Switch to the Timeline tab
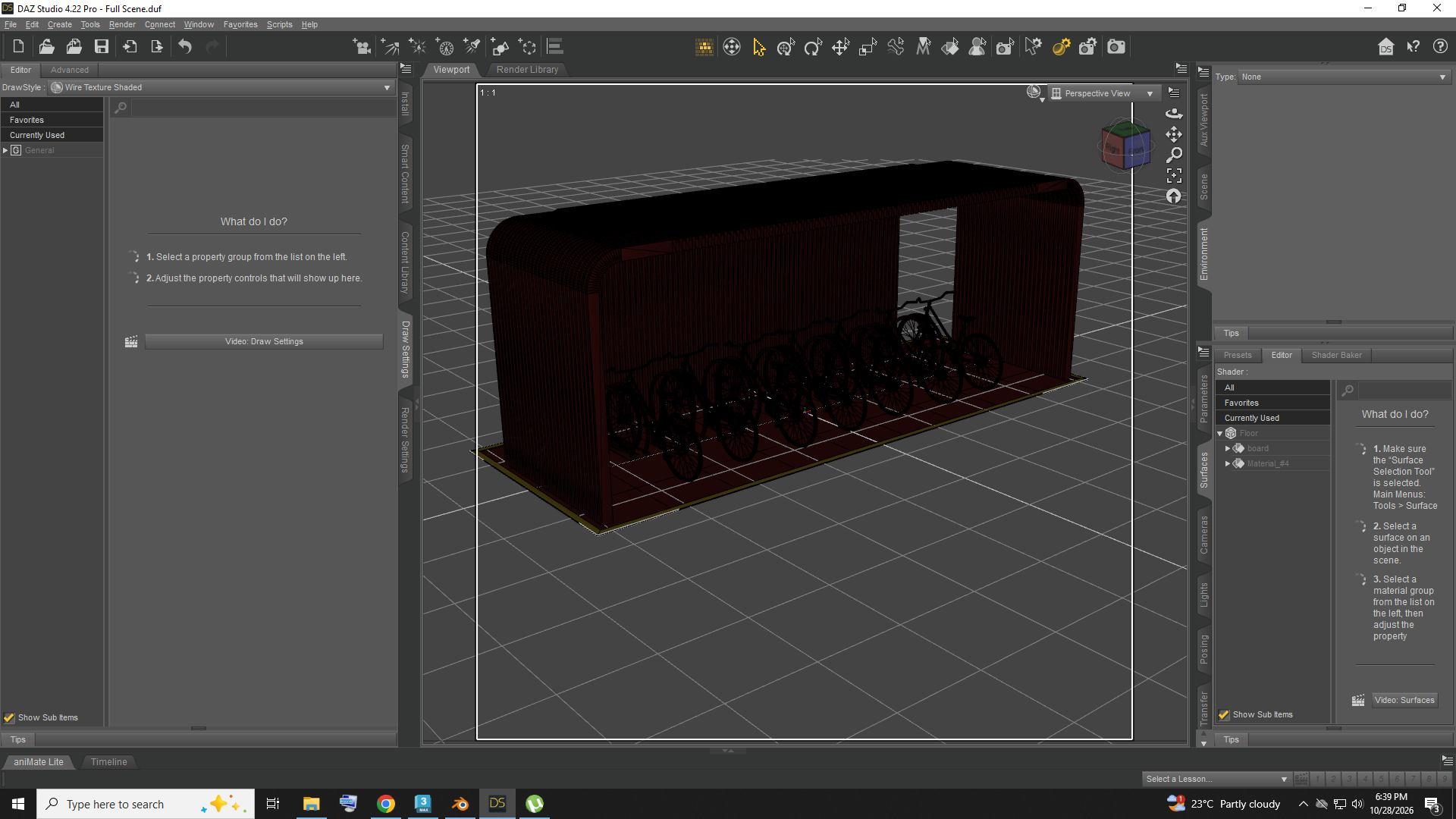Image resolution: width=1456 pixels, height=819 pixels. (108, 762)
